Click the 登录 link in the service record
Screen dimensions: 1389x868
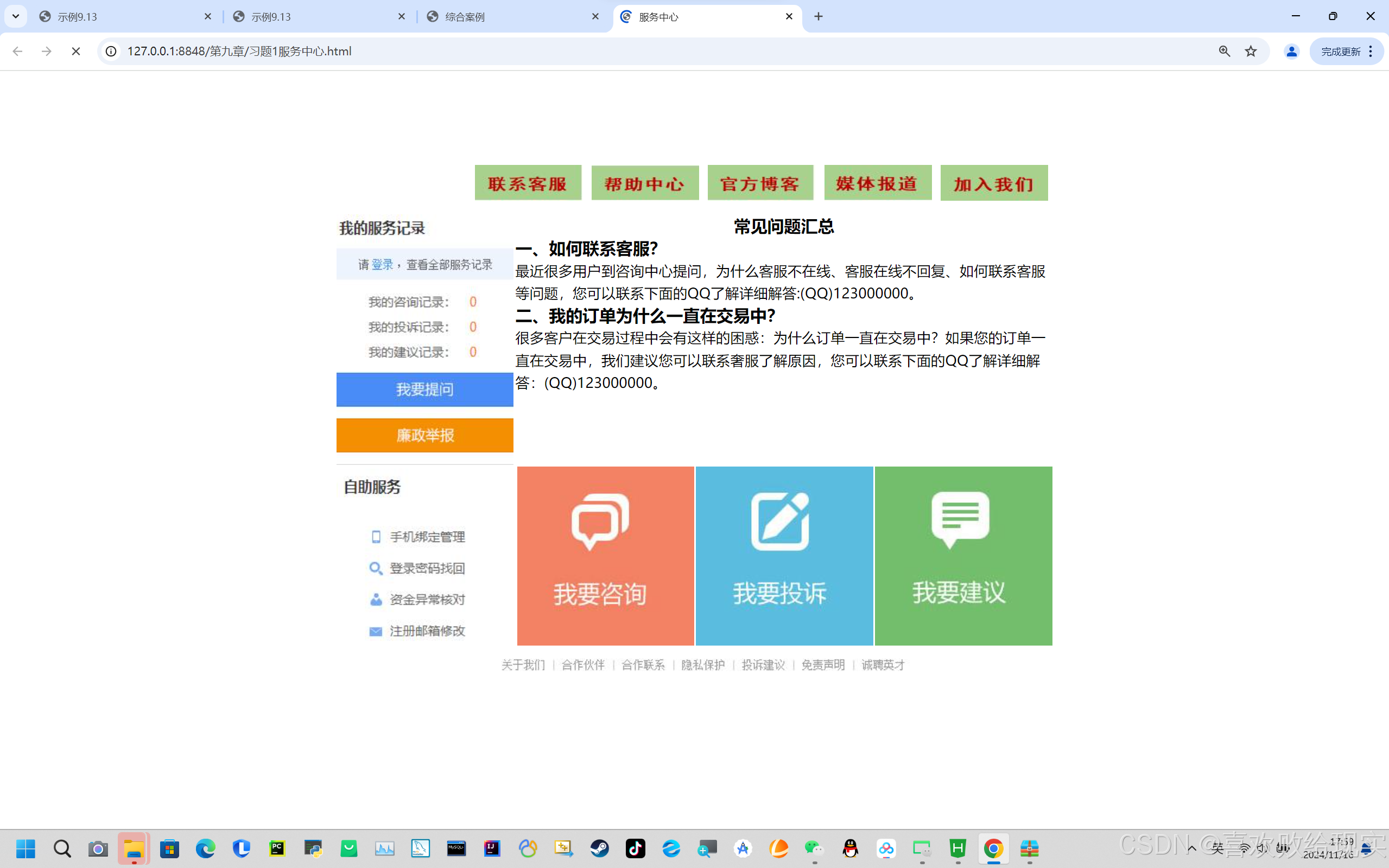click(x=382, y=265)
